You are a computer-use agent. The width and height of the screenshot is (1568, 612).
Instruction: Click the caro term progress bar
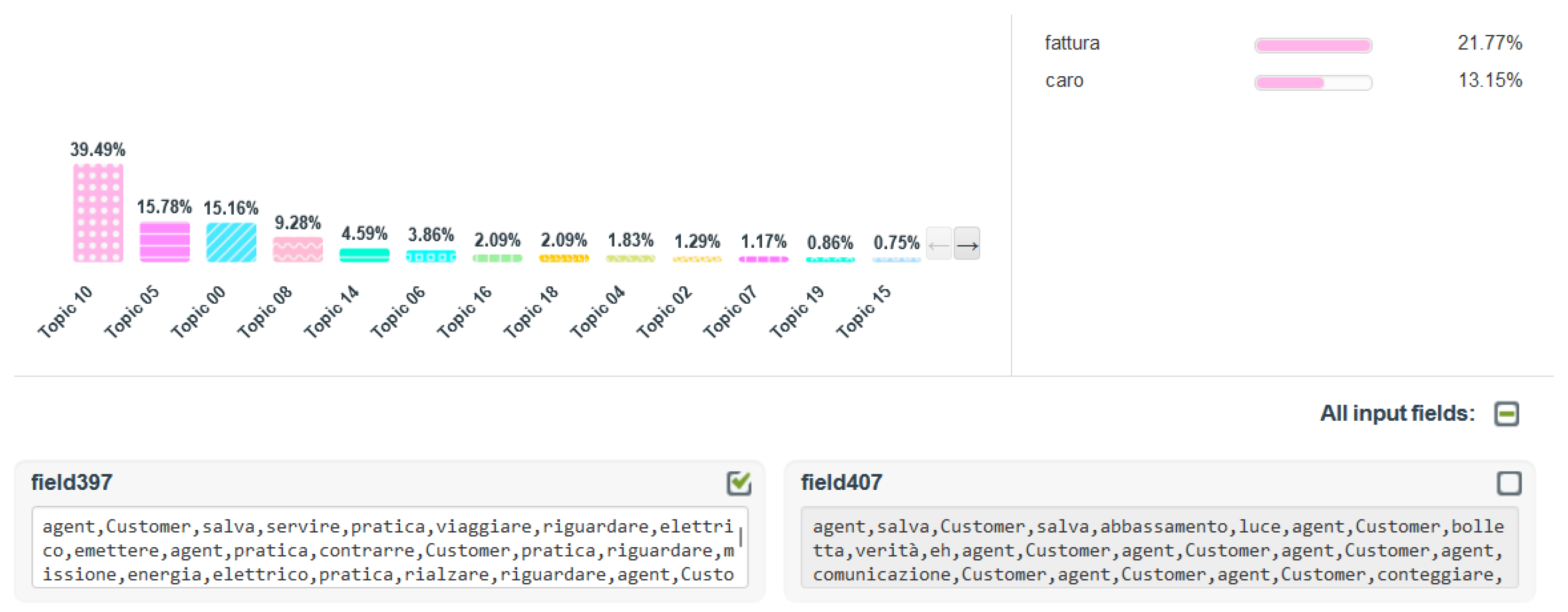(1313, 83)
